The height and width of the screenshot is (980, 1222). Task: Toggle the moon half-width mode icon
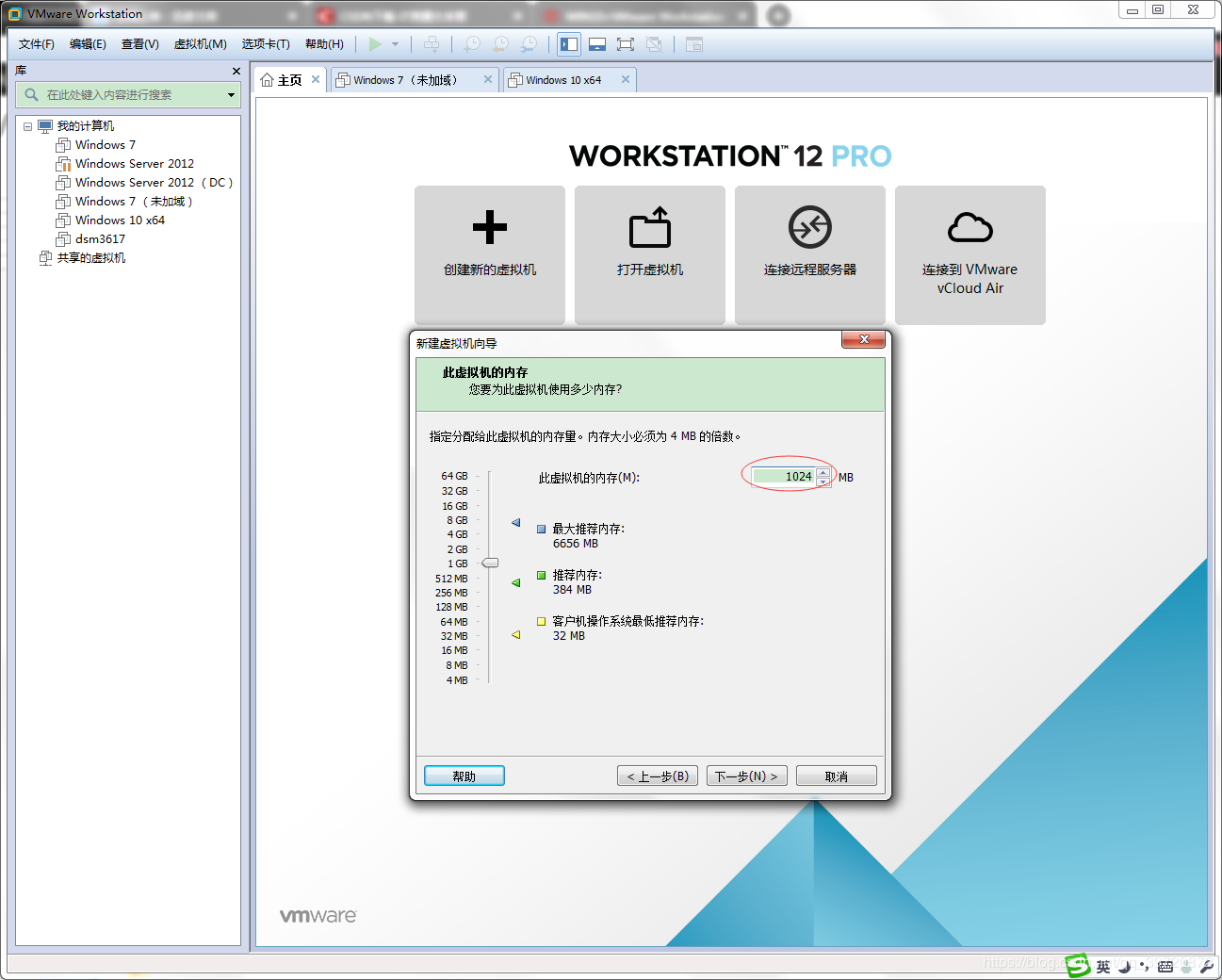(1124, 967)
